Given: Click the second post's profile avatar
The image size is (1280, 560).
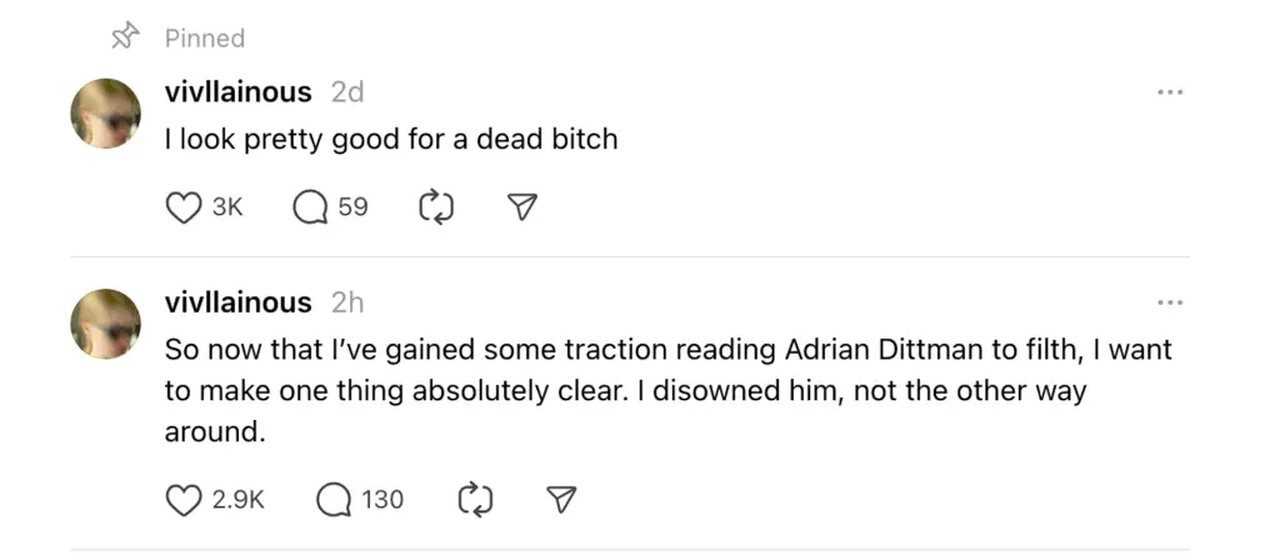Looking at the screenshot, I should (105, 323).
